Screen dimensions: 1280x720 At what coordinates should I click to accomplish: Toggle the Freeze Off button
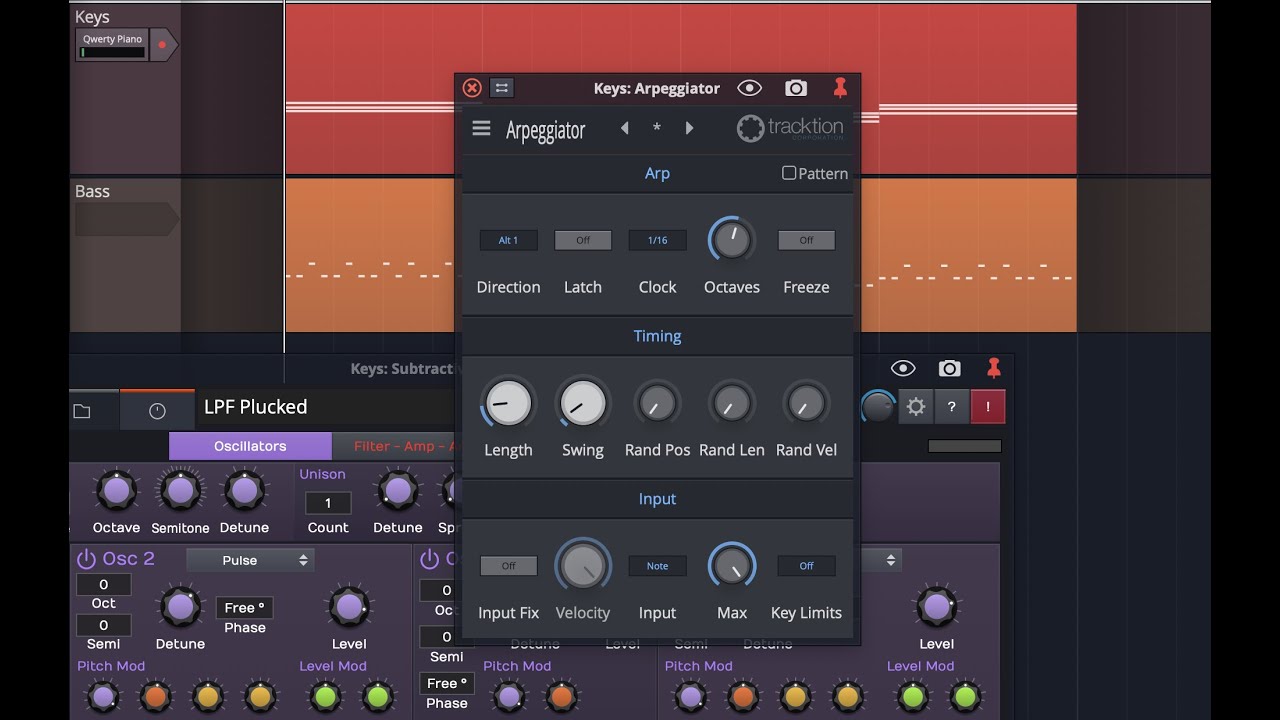(x=806, y=240)
